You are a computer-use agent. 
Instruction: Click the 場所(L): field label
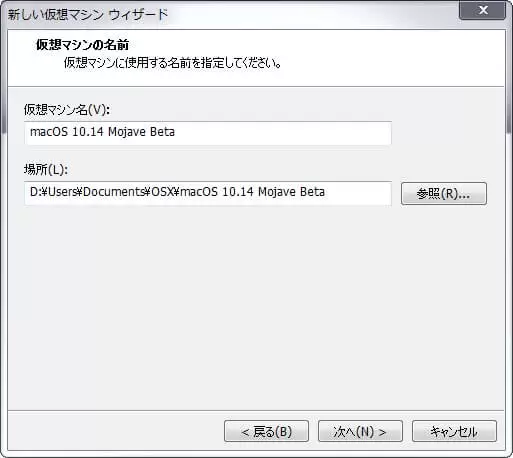point(46,169)
